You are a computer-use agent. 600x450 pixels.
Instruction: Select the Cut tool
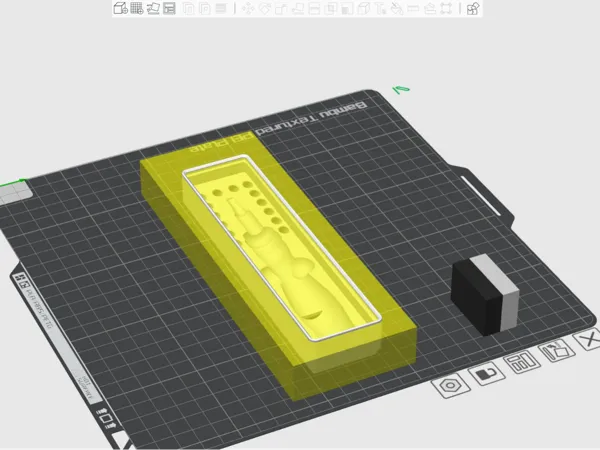(x=314, y=8)
